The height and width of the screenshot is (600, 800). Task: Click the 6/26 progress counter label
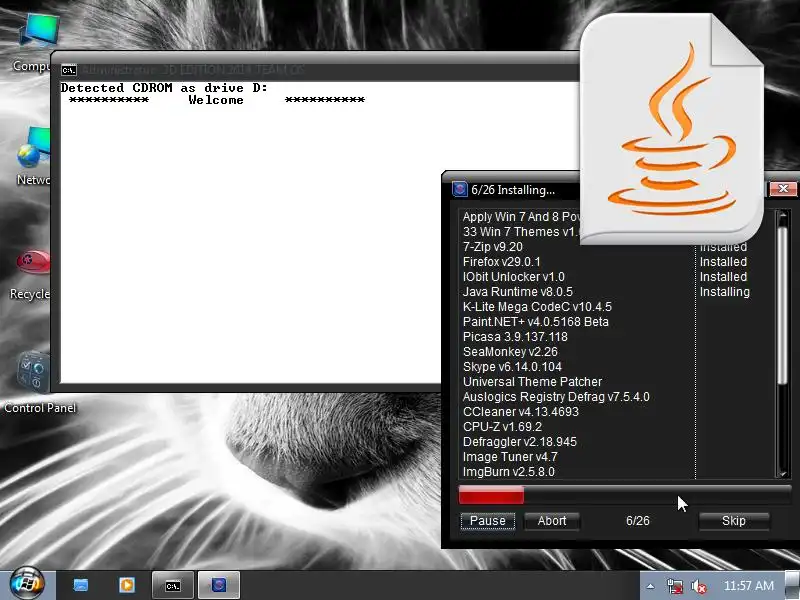click(x=638, y=521)
